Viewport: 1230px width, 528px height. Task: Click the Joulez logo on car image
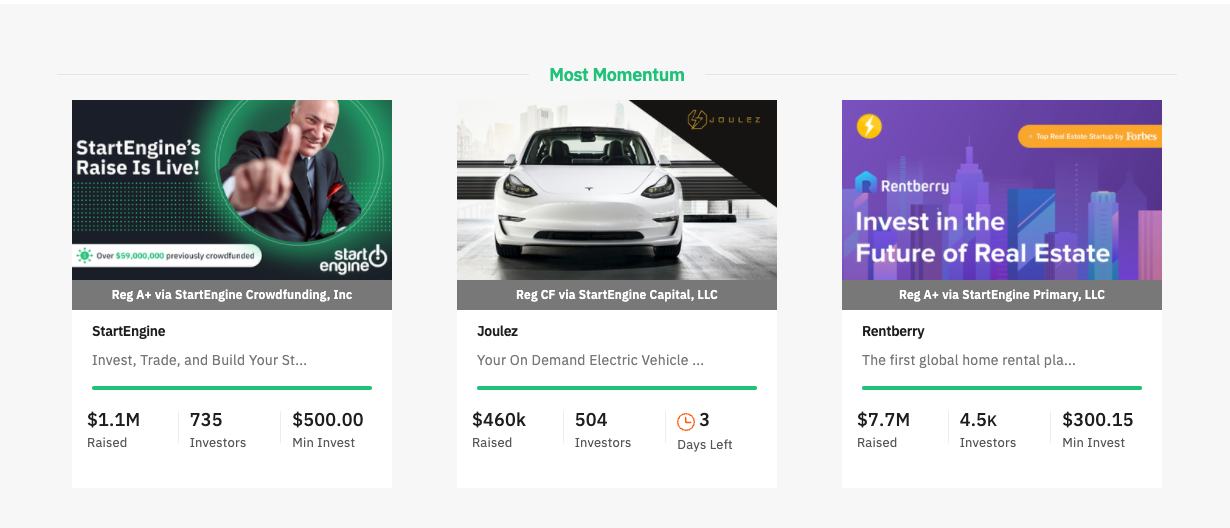point(724,120)
